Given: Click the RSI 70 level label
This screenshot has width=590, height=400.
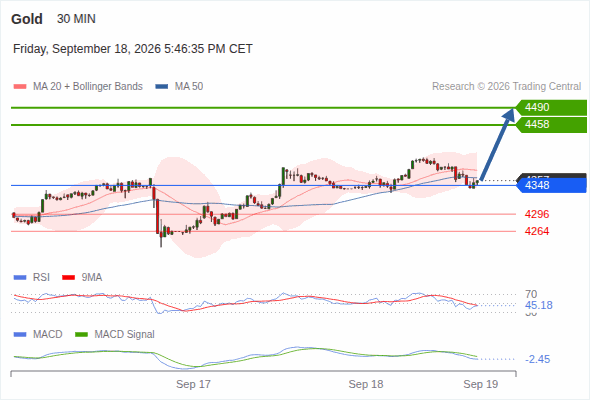Looking at the screenshot, I should [x=531, y=294].
